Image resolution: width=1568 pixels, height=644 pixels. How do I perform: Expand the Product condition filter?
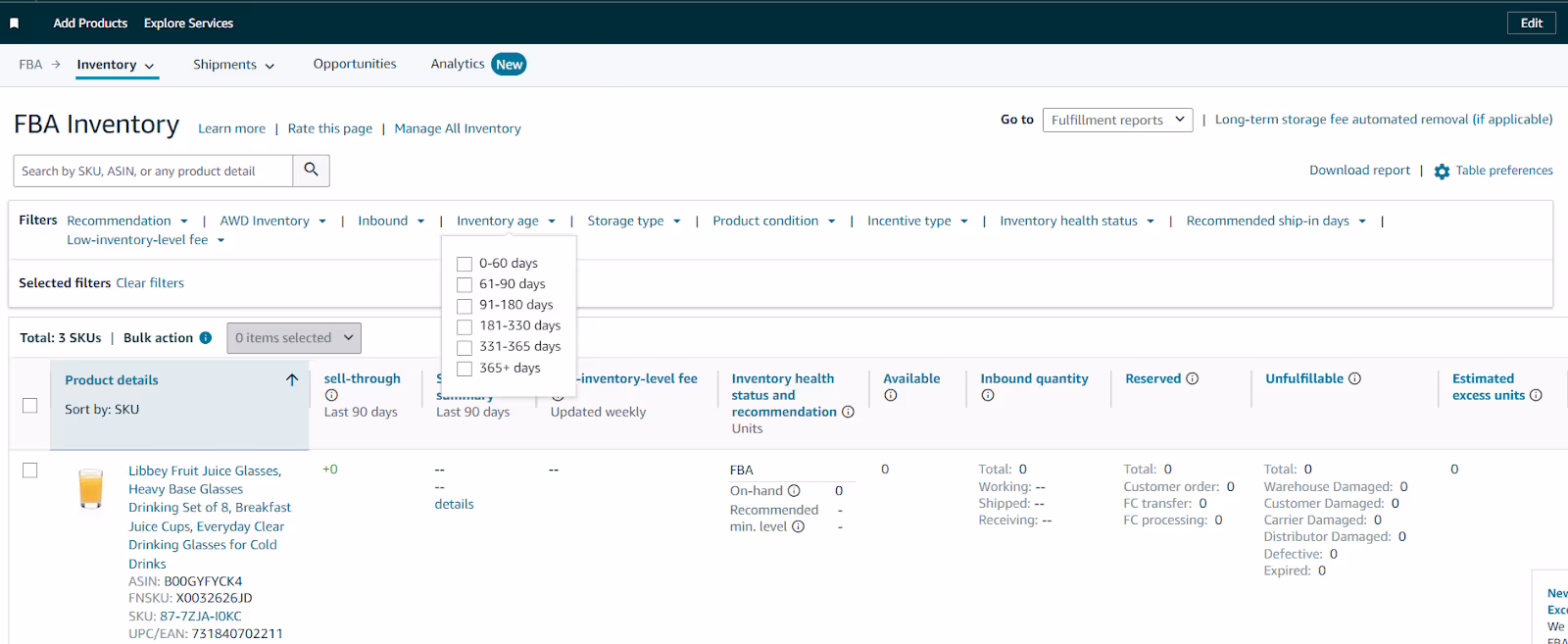point(774,221)
